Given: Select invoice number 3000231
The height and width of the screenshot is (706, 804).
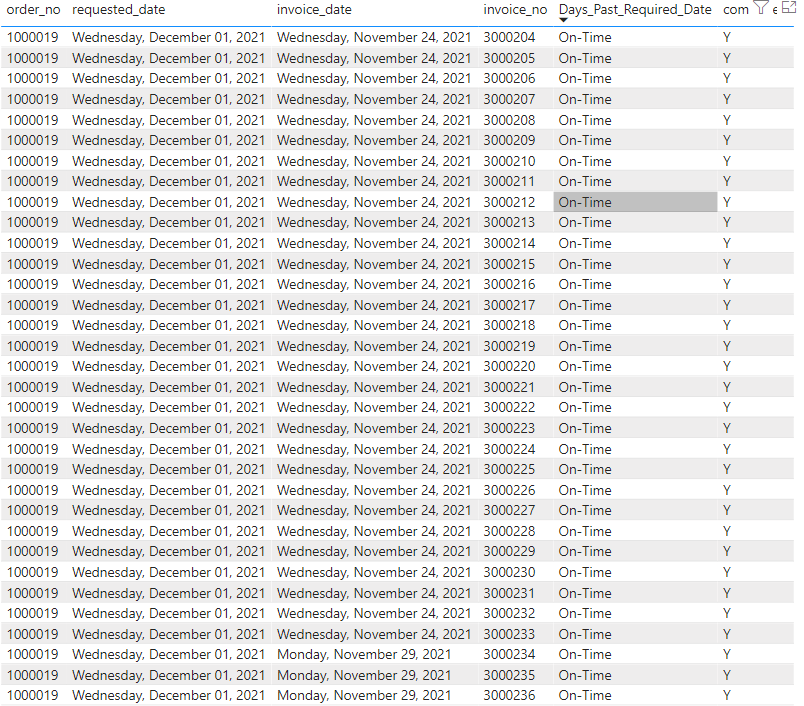Looking at the screenshot, I should coord(509,593).
